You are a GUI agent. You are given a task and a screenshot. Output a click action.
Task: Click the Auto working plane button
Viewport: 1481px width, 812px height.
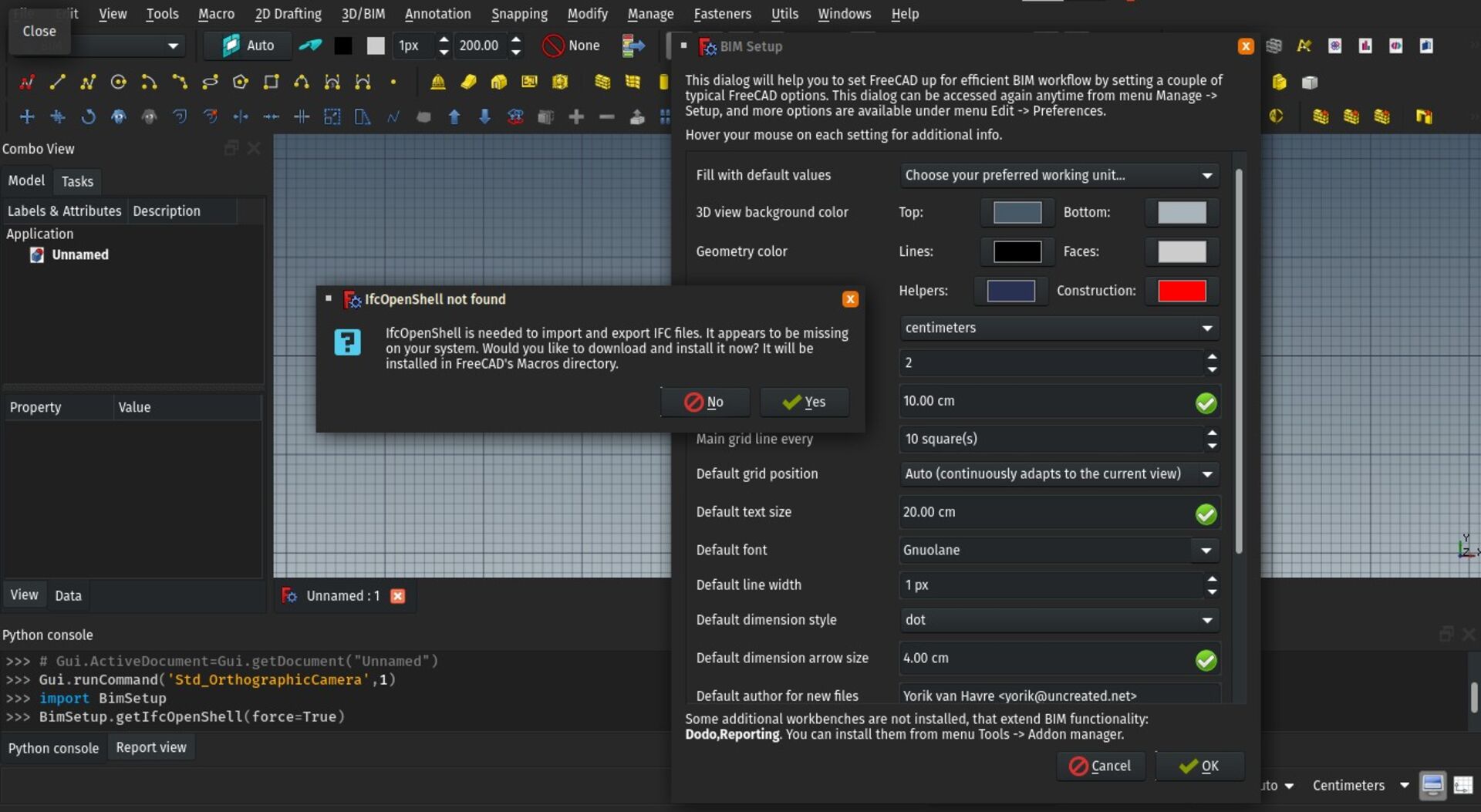(x=248, y=45)
